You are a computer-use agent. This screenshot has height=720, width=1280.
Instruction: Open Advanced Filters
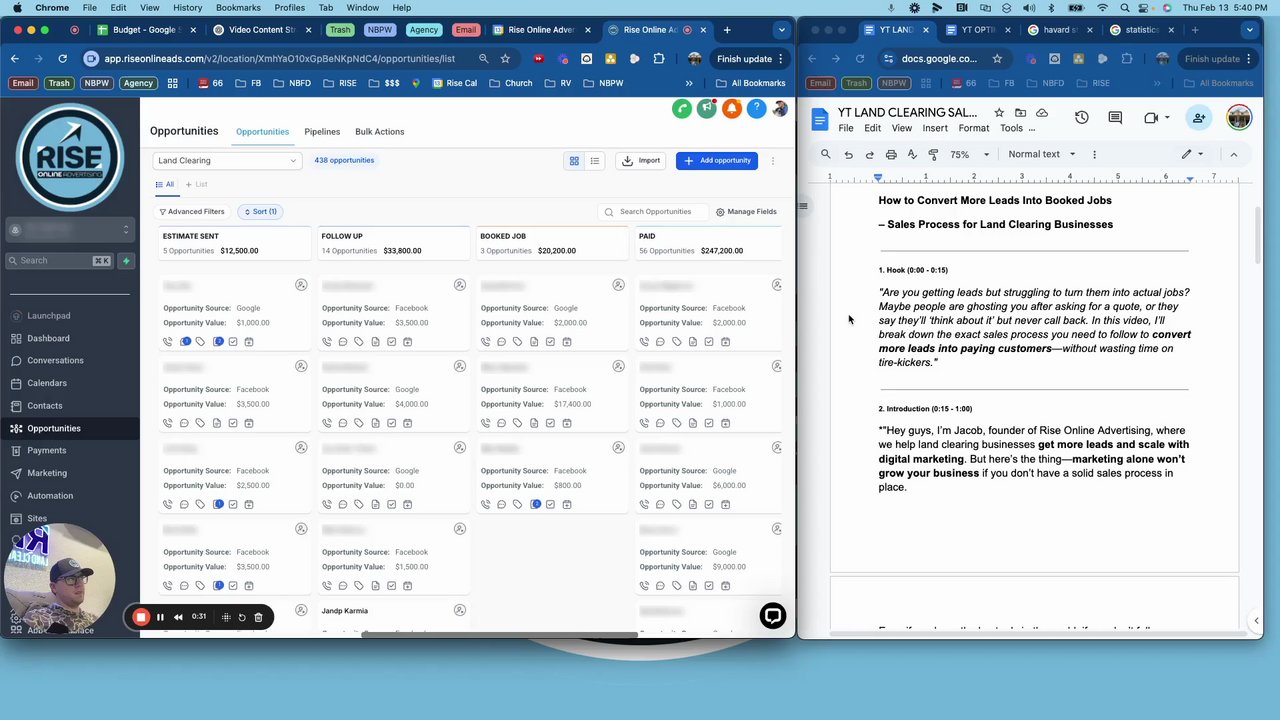tap(191, 212)
